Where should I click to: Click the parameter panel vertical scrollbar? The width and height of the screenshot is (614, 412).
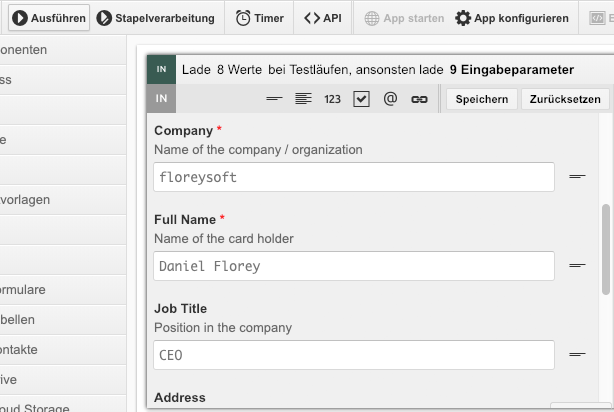(606, 249)
